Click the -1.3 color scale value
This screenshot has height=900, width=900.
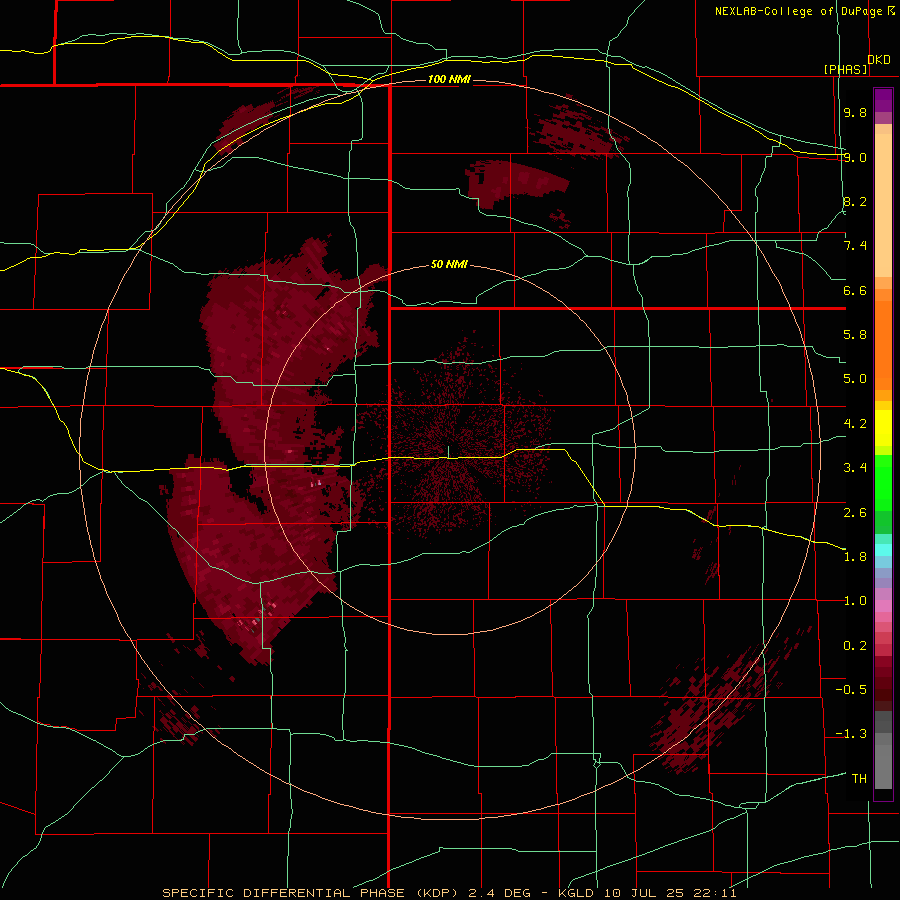[851, 734]
